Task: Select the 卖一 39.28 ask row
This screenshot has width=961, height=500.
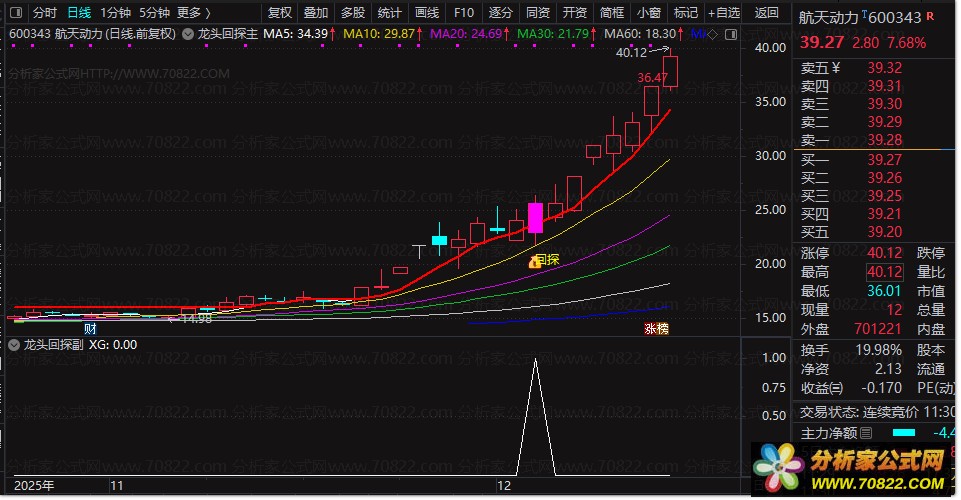Action: pos(875,140)
